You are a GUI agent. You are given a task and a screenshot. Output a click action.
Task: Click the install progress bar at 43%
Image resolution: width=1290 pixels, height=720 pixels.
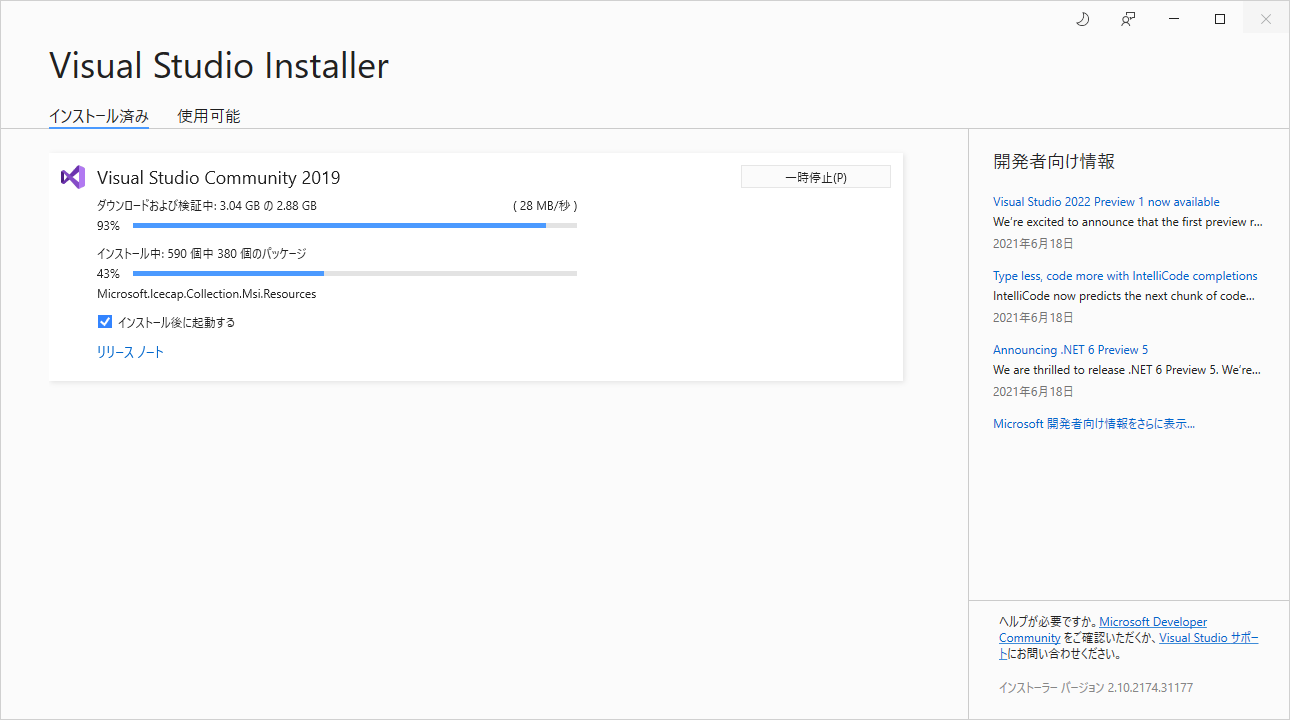pos(355,274)
